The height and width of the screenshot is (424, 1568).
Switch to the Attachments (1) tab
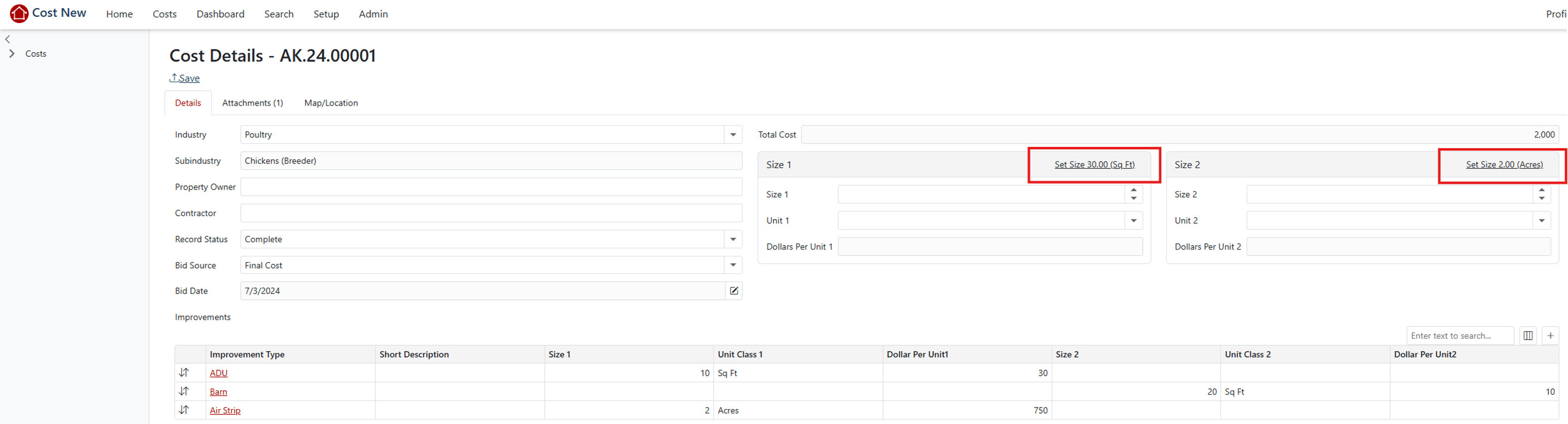click(x=252, y=103)
